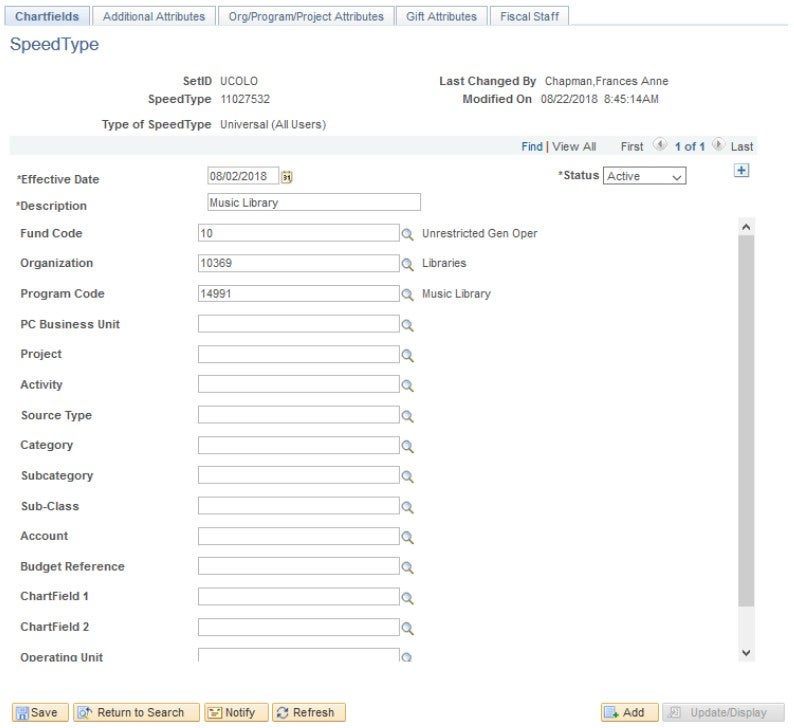Look up Program Code values
794x728 pixels.
click(x=407, y=294)
